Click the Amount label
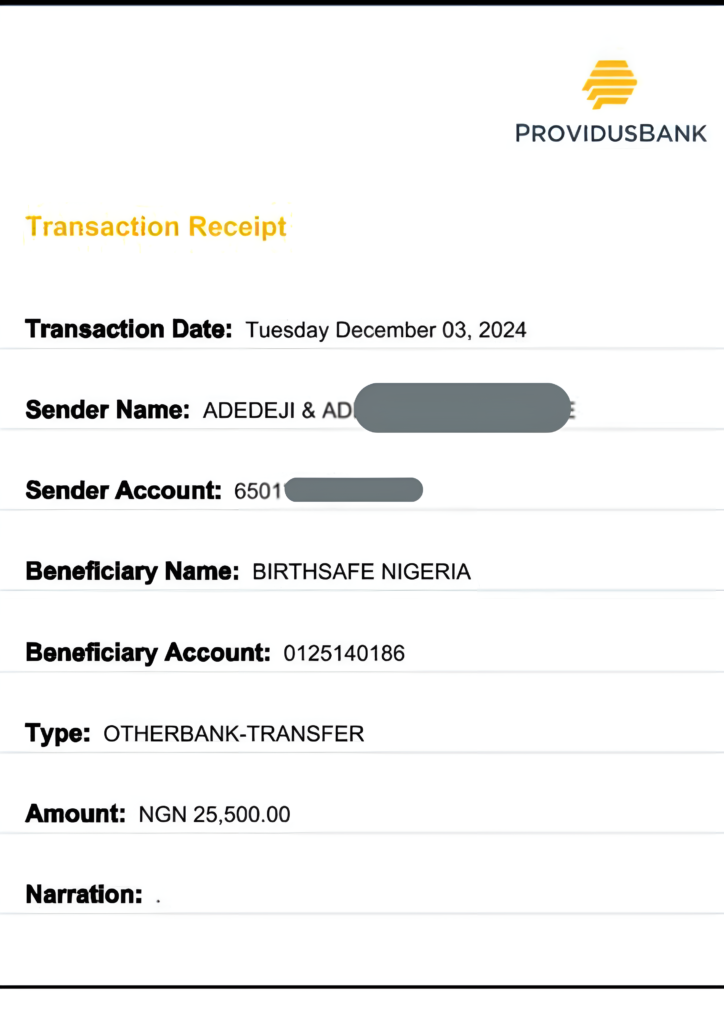The height and width of the screenshot is (1024, 724). (x=76, y=814)
